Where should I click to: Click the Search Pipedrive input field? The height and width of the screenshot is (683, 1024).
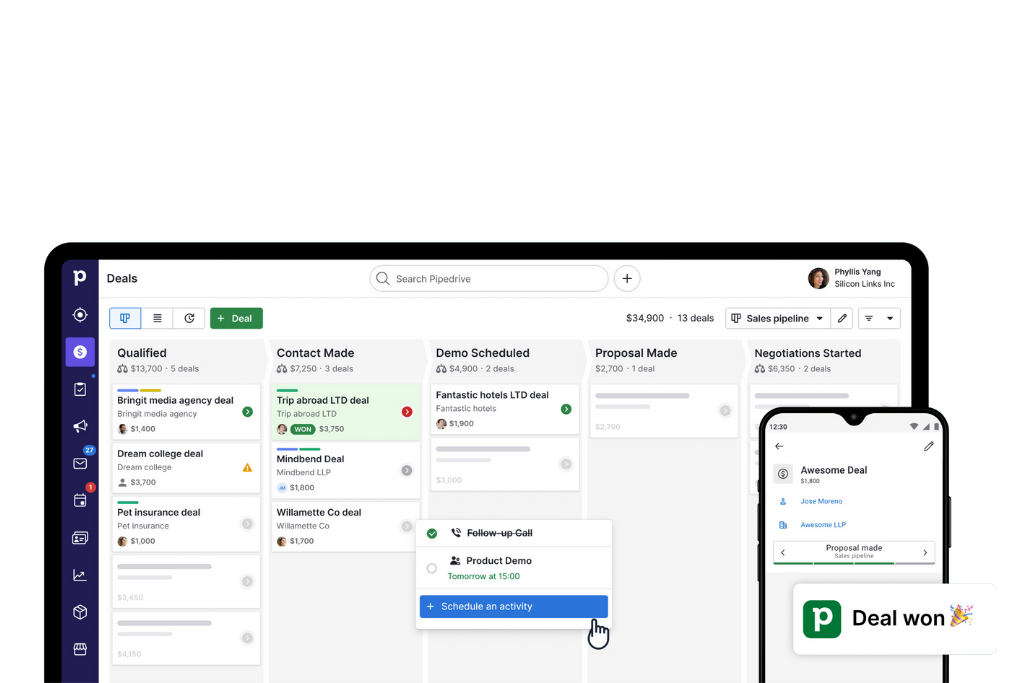point(488,278)
